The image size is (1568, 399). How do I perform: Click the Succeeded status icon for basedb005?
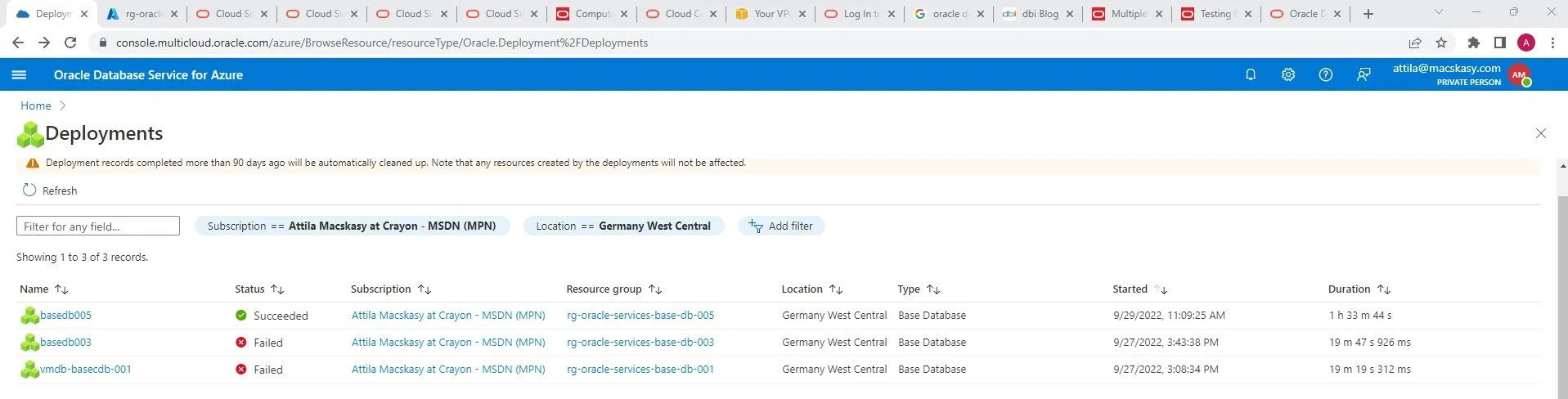pos(241,315)
